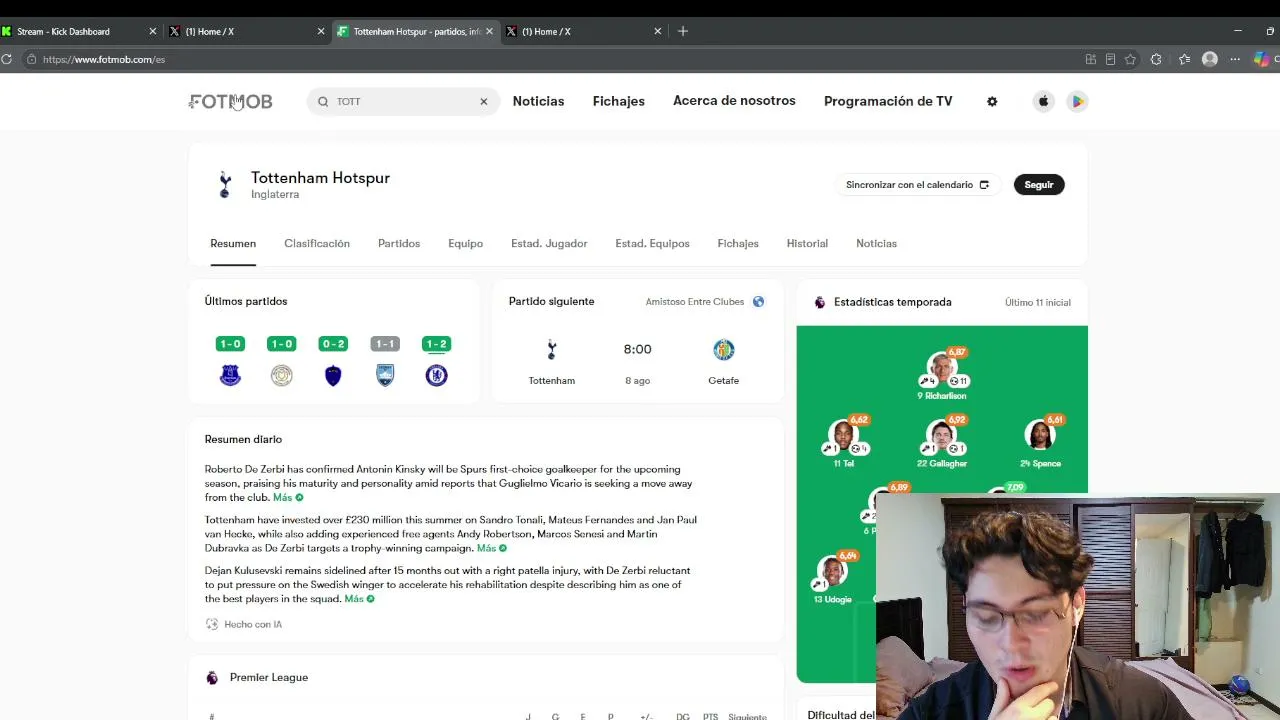This screenshot has height=720, width=1280.
Task: Click the globe icon beside Amistoso Entre Clubes
Action: tap(758, 302)
